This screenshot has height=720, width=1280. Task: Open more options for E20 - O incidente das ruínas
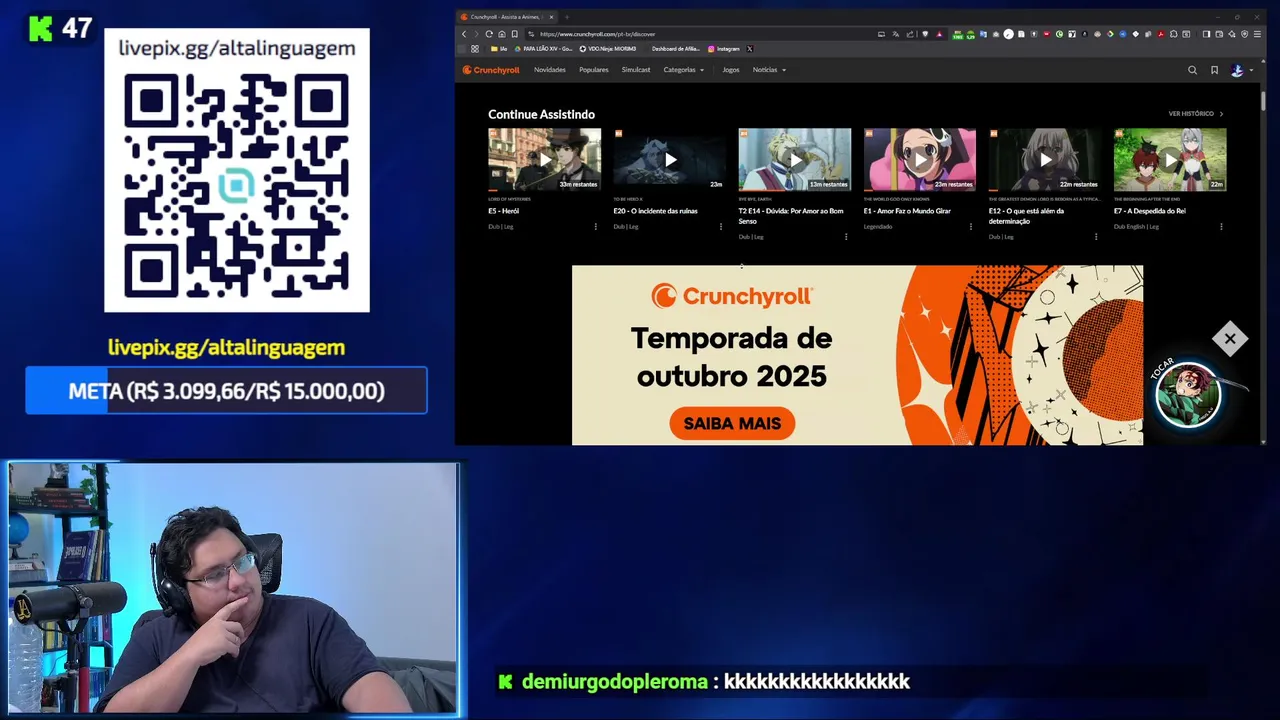pos(721,227)
